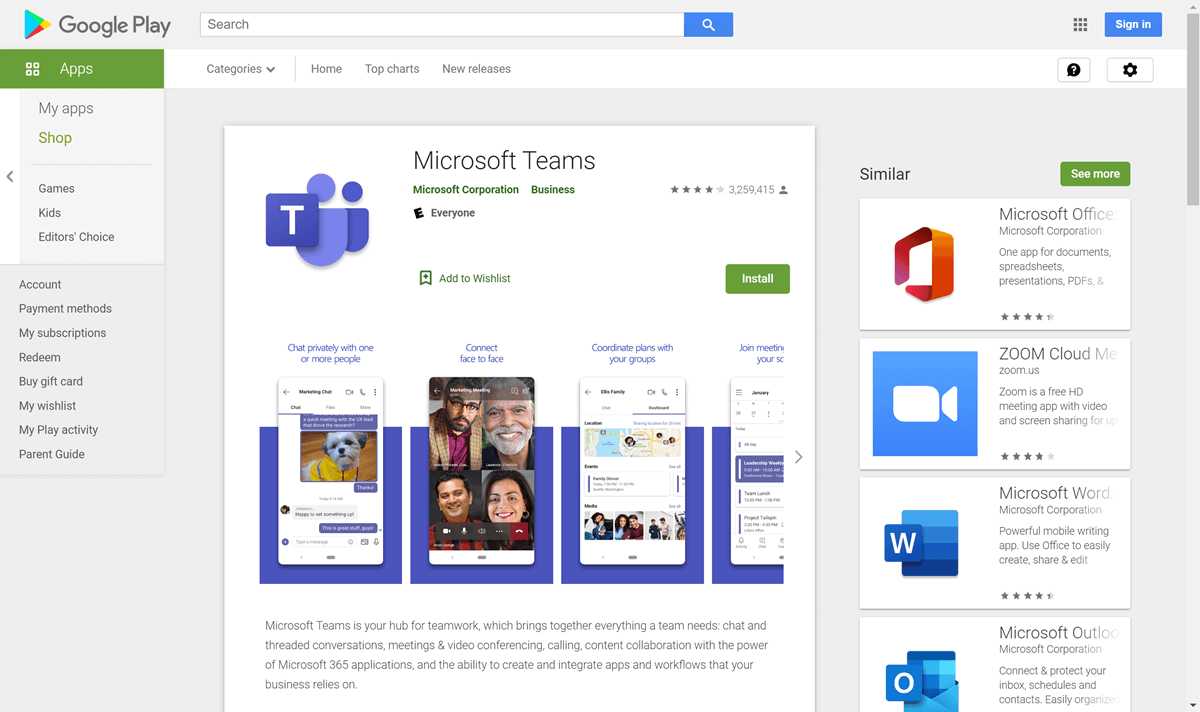The width and height of the screenshot is (1200, 712).
Task: Open the Account link
Action: (40, 285)
